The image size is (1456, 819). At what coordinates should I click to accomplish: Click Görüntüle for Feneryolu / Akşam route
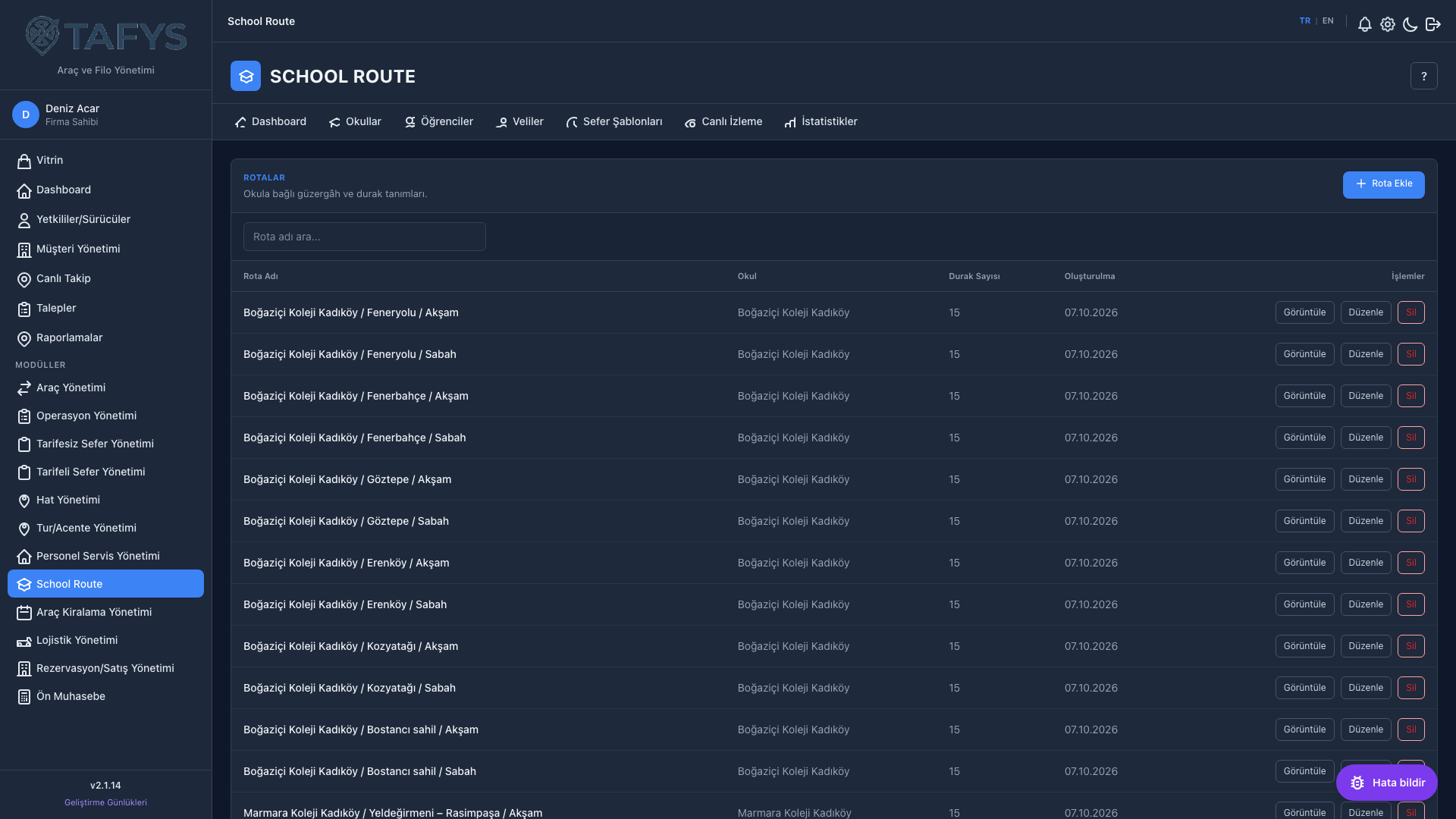pos(1304,312)
